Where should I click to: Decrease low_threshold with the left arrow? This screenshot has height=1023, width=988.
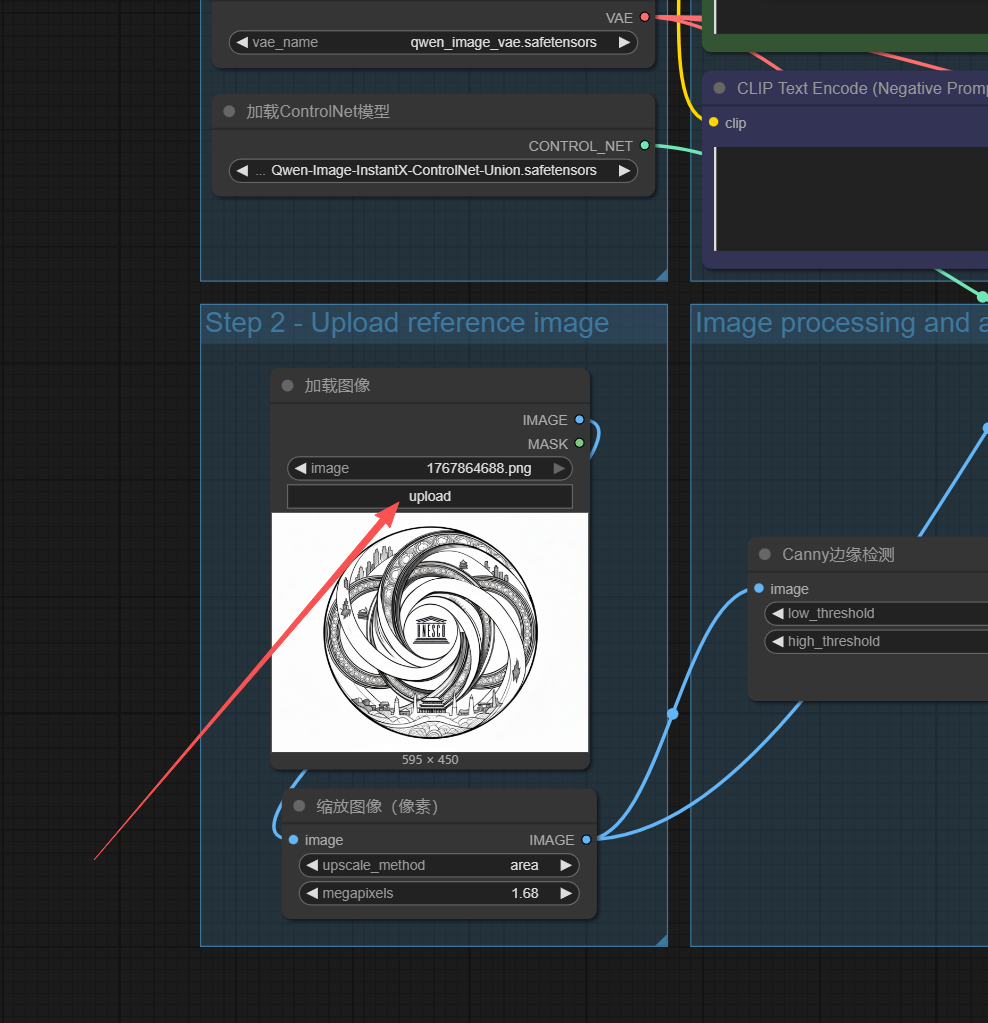[x=777, y=614]
